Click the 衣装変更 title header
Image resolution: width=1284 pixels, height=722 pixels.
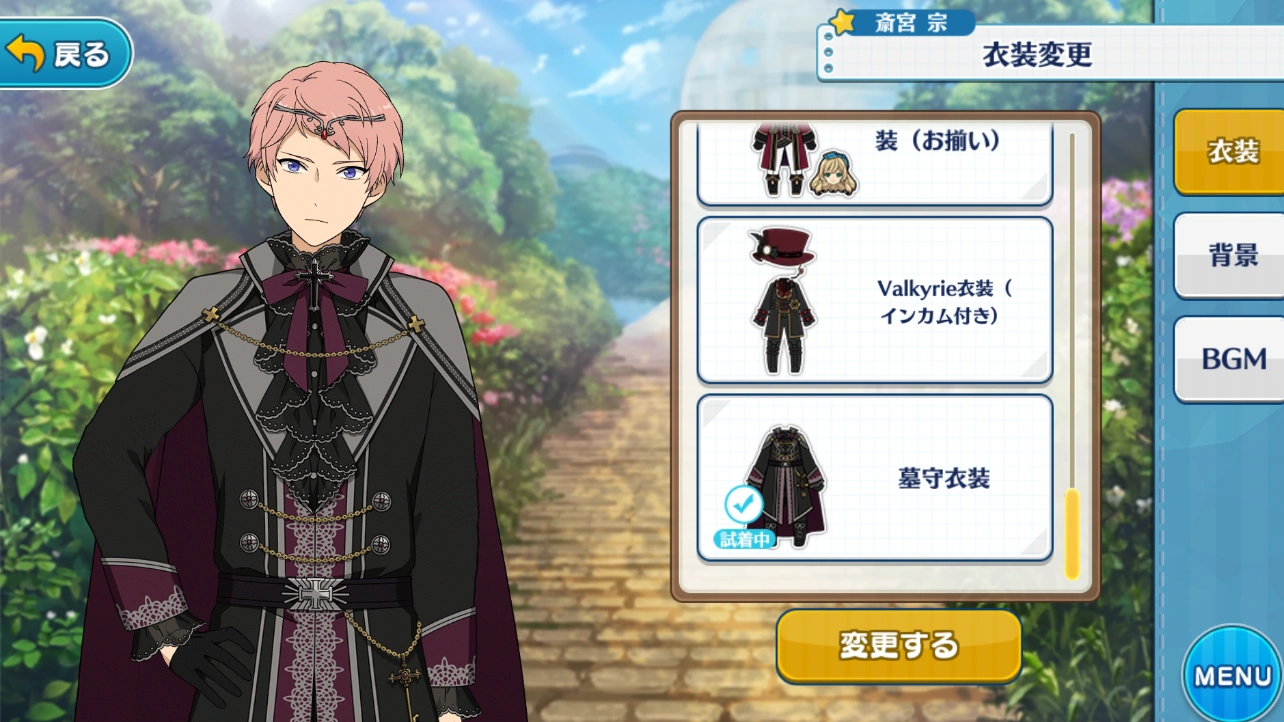(1036, 55)
